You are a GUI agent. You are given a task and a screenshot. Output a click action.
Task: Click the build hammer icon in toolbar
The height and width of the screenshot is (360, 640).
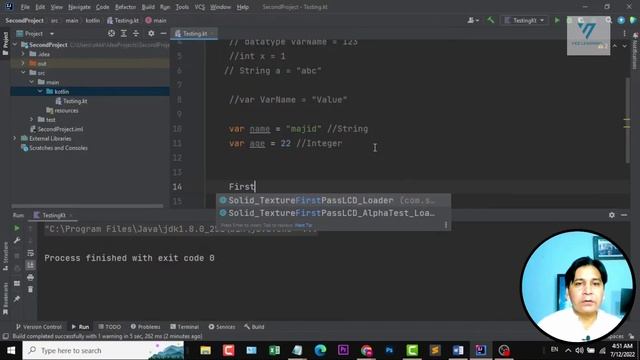click(491, 20)
